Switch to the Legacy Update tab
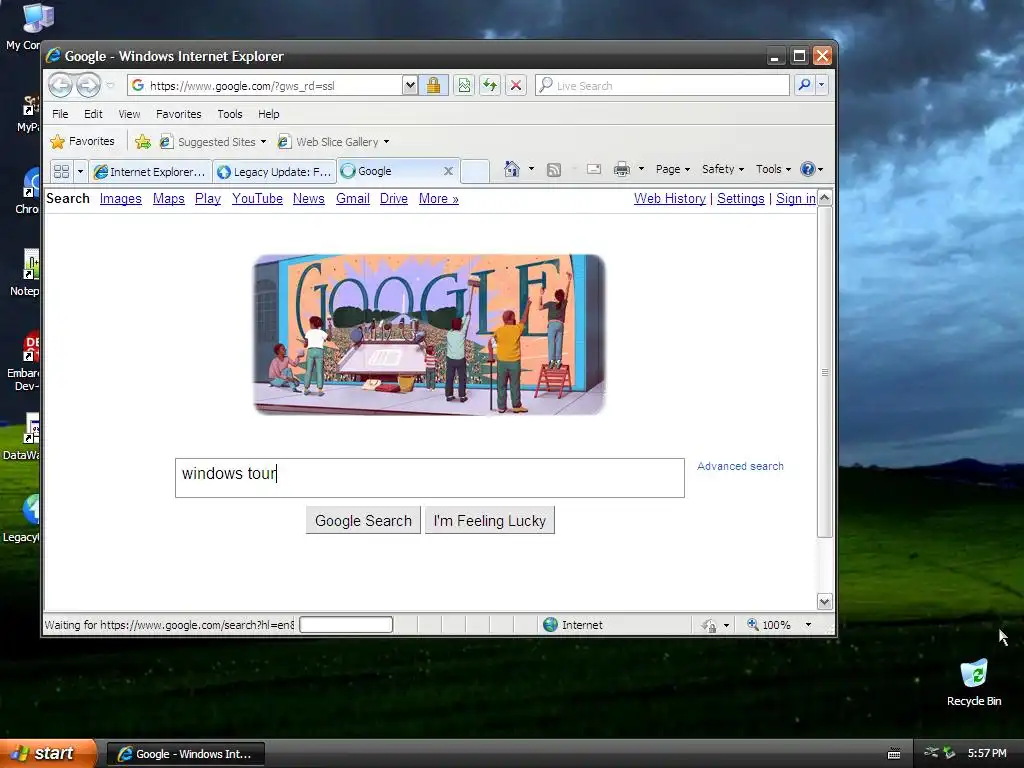Image resolution: width=1024 pixels, height=768 pixels. pos(275,171)
